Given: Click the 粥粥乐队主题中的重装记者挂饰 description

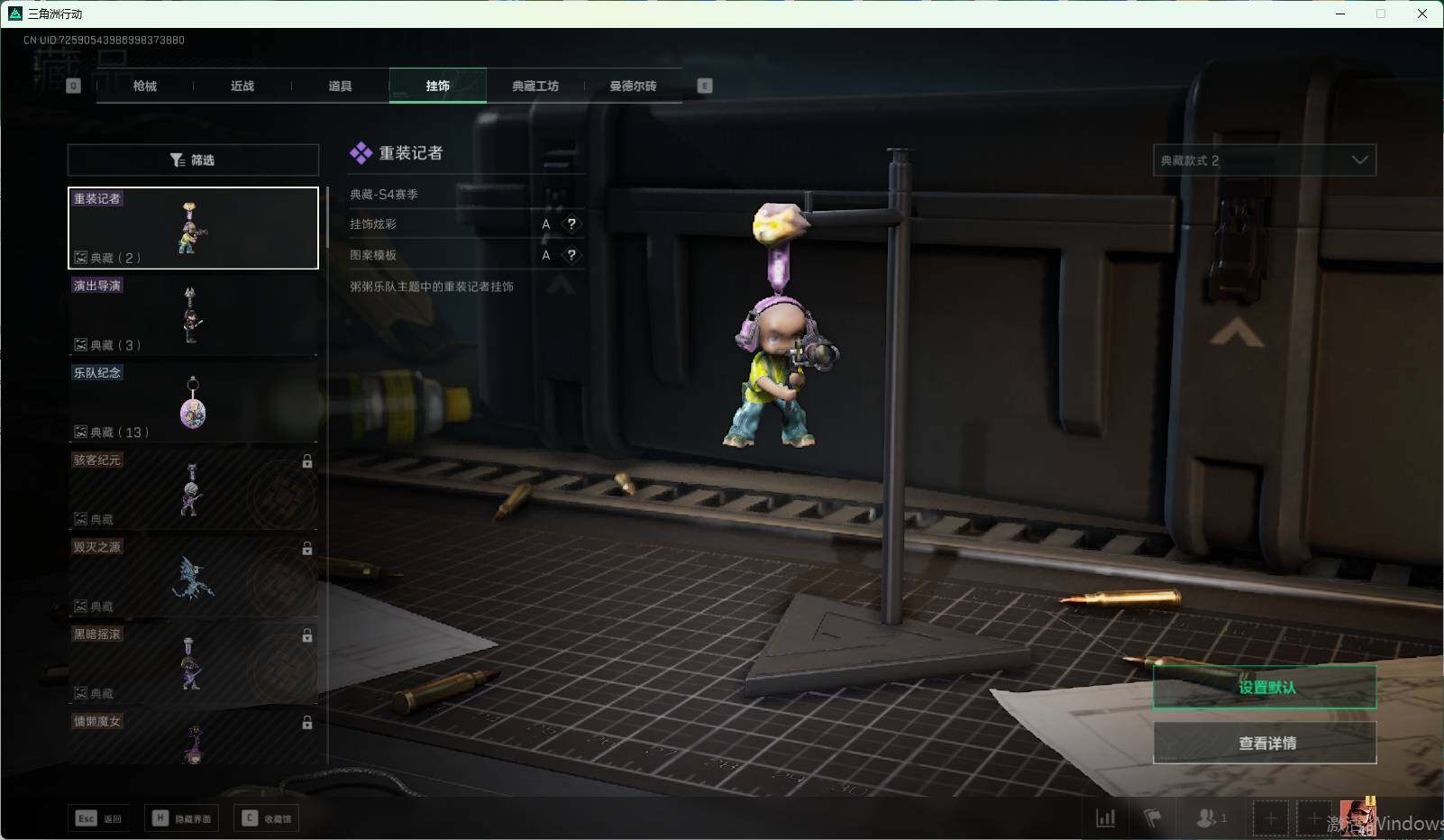Looking at the screenshot, I should (x=432, y=287).
